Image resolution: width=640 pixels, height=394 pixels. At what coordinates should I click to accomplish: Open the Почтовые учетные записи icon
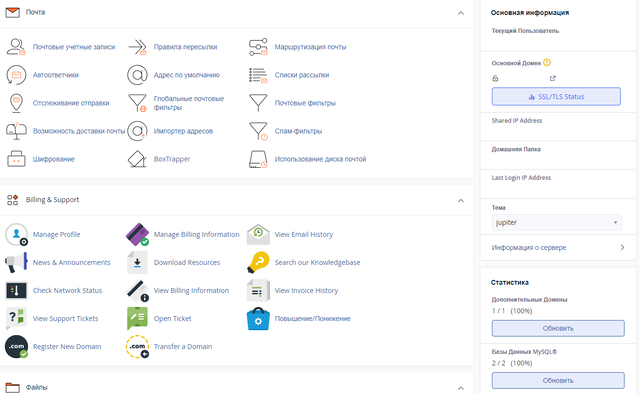(x=16, y=47)
